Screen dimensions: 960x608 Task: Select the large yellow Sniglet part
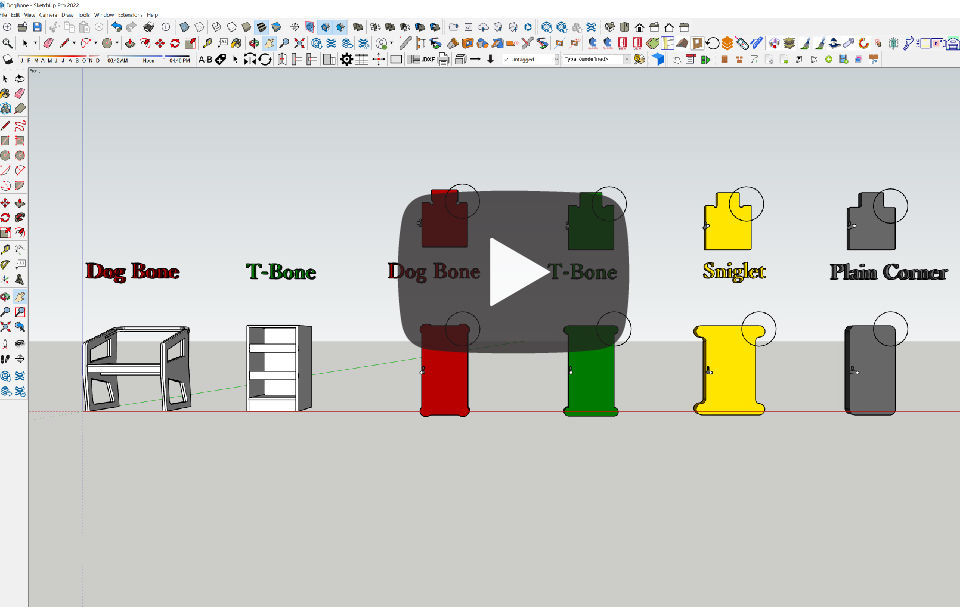click(x=729, y=370)
